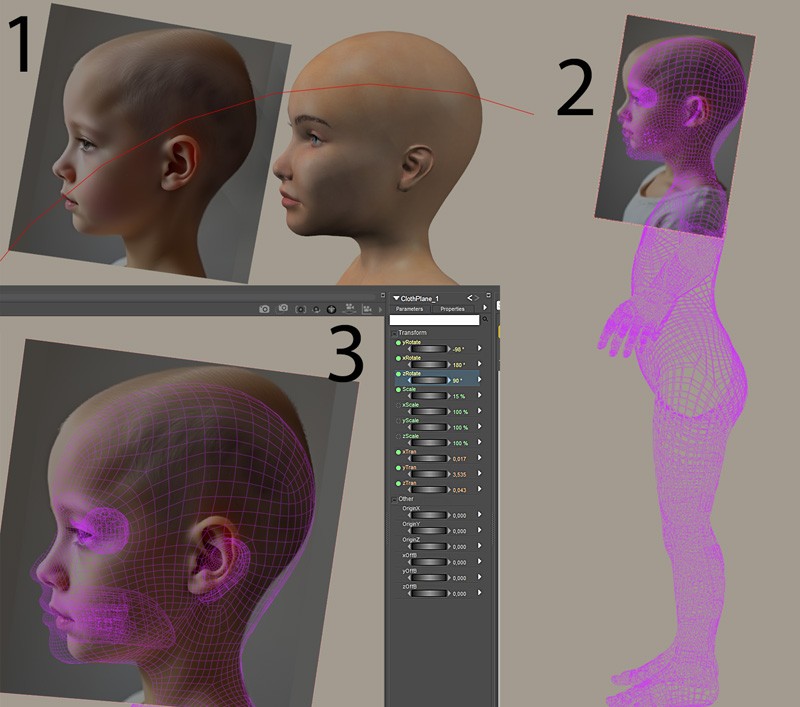This screenshot has width=800, height=707.
Task: Collapse the Other parameter group
Action: (394, 500)
